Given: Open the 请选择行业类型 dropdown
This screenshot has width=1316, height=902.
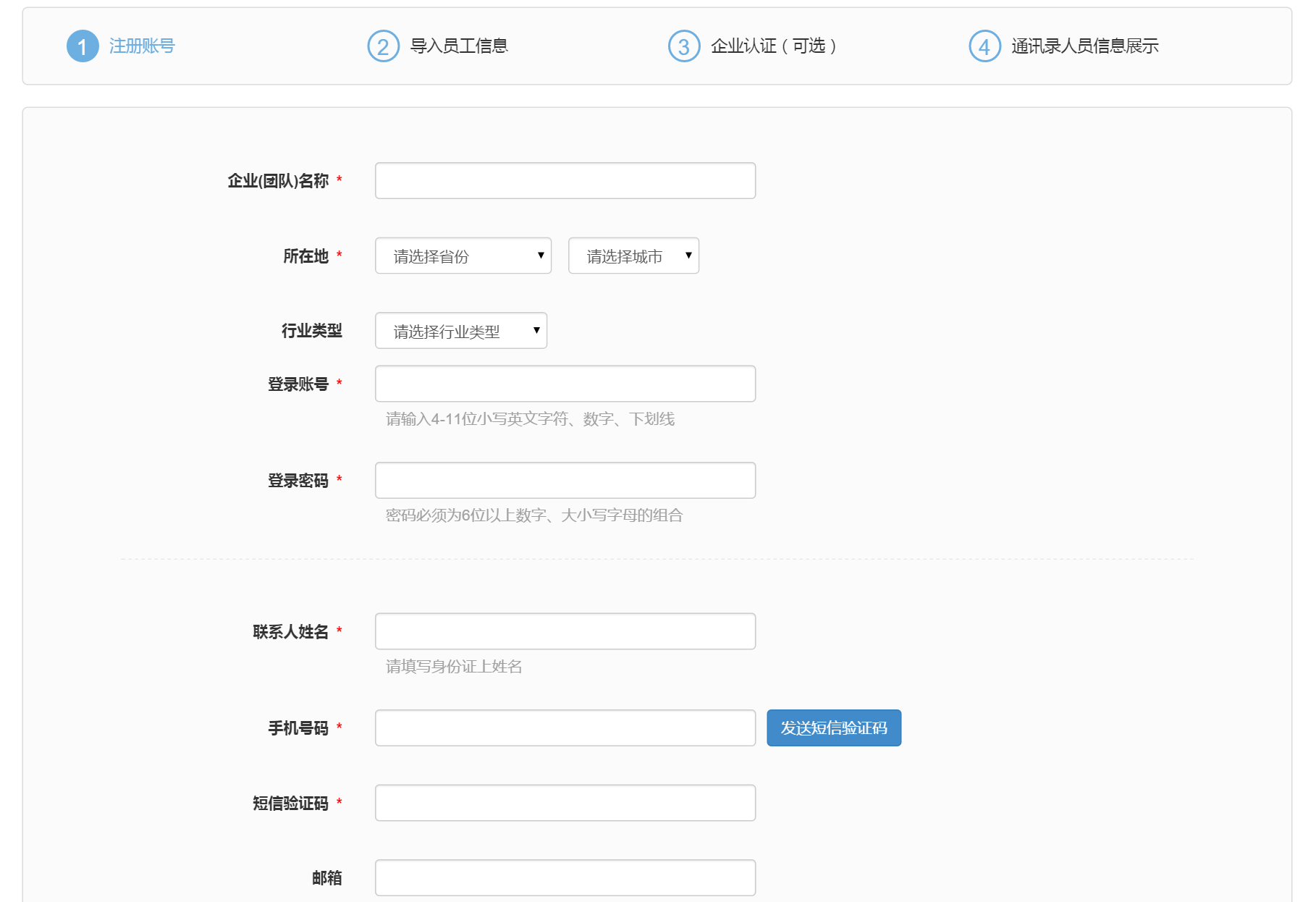Looking at the screenshot, I should pos(461,331).
